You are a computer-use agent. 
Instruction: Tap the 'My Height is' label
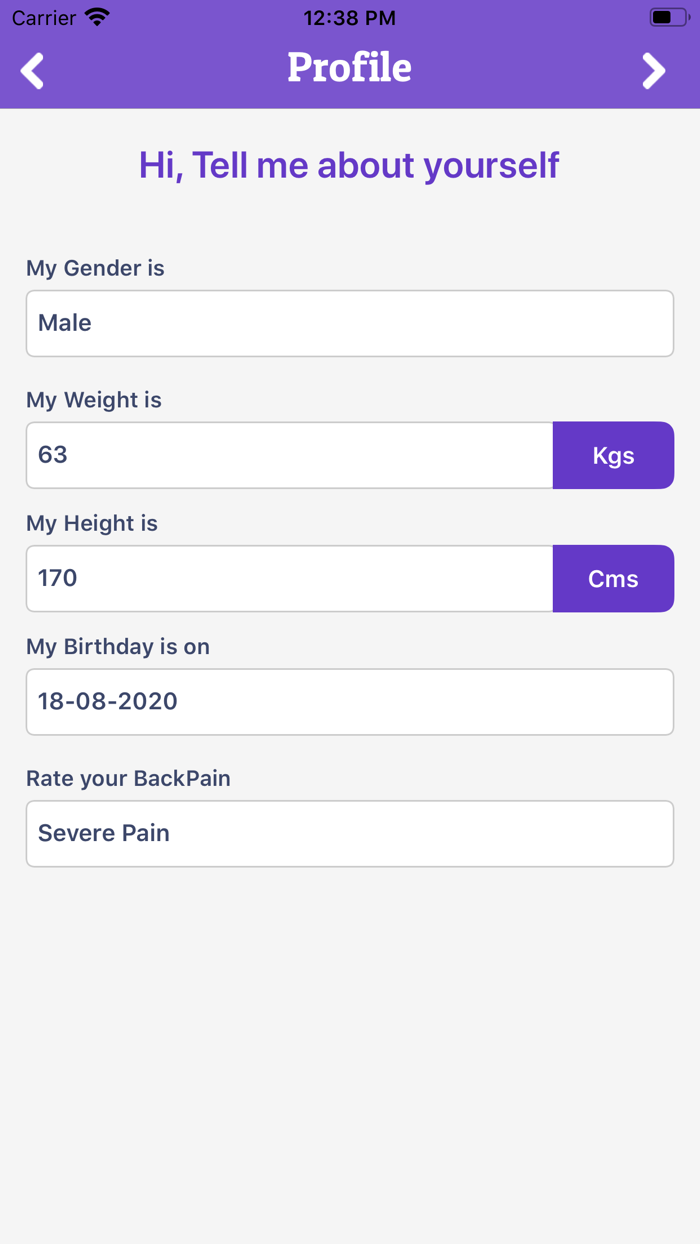pyautogui.click(x=92, y=523)
